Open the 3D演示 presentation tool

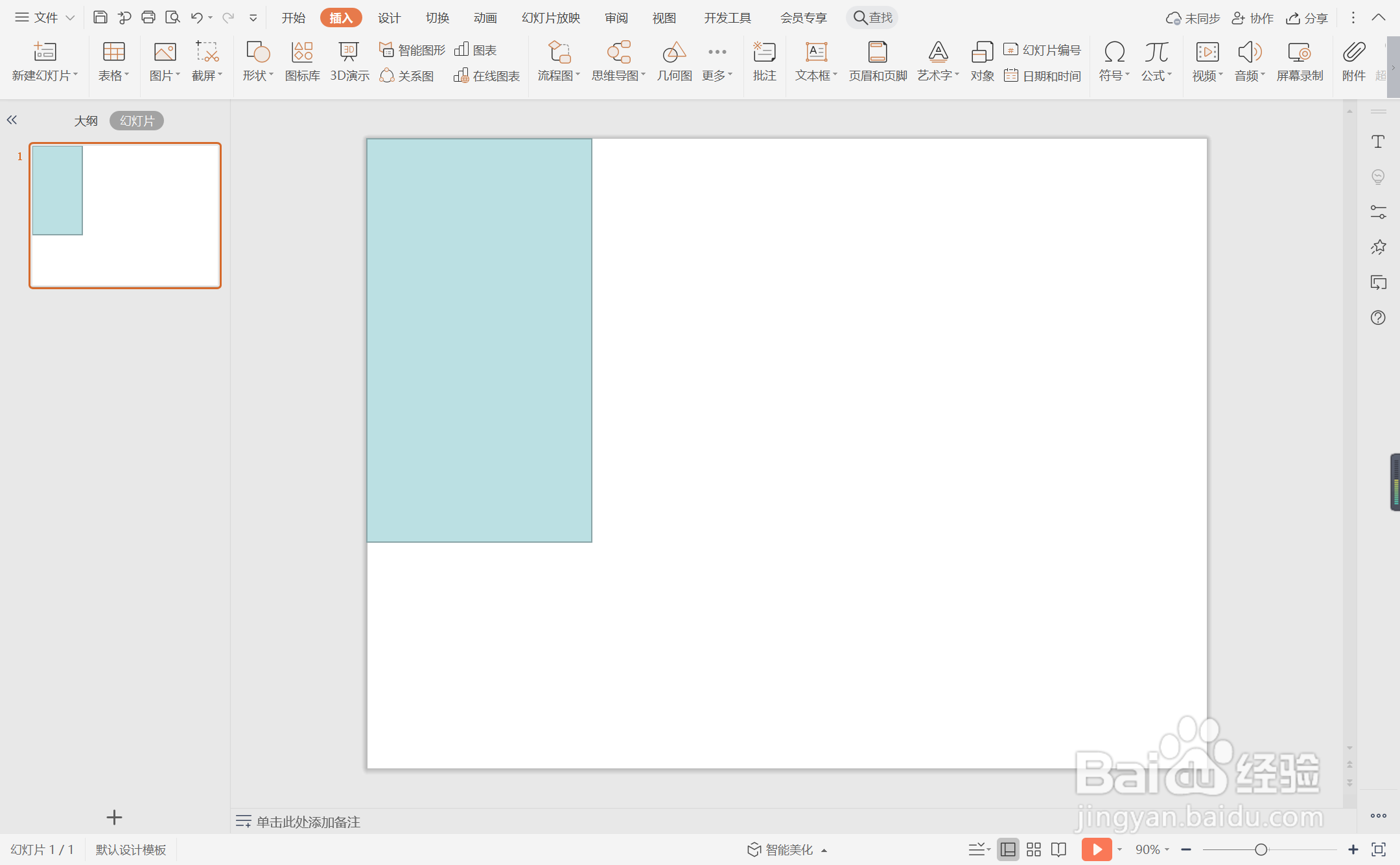pos(349,62)
